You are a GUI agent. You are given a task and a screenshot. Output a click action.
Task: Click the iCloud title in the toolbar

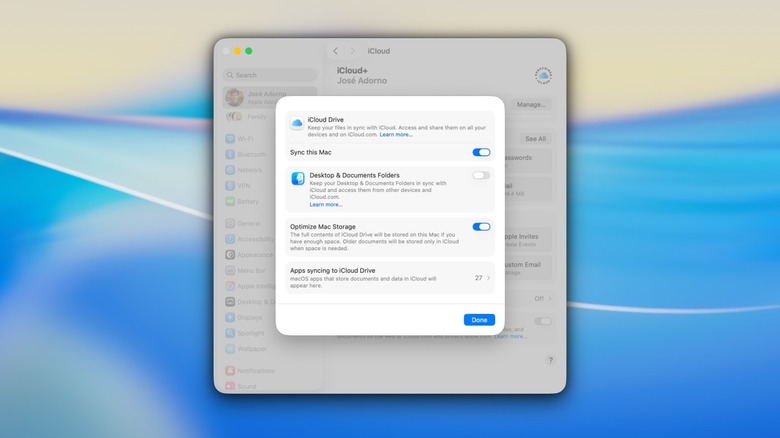(x=379, y=51)
